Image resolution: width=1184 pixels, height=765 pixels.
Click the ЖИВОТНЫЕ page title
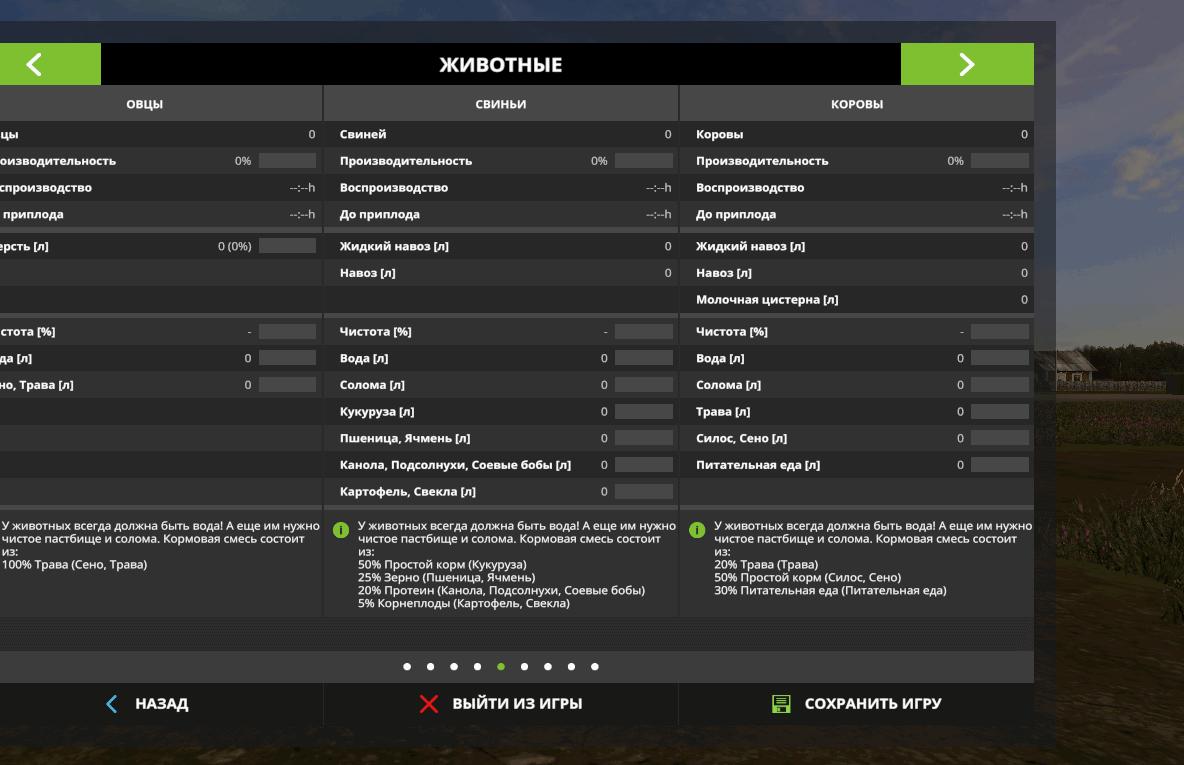coord(500,66)
